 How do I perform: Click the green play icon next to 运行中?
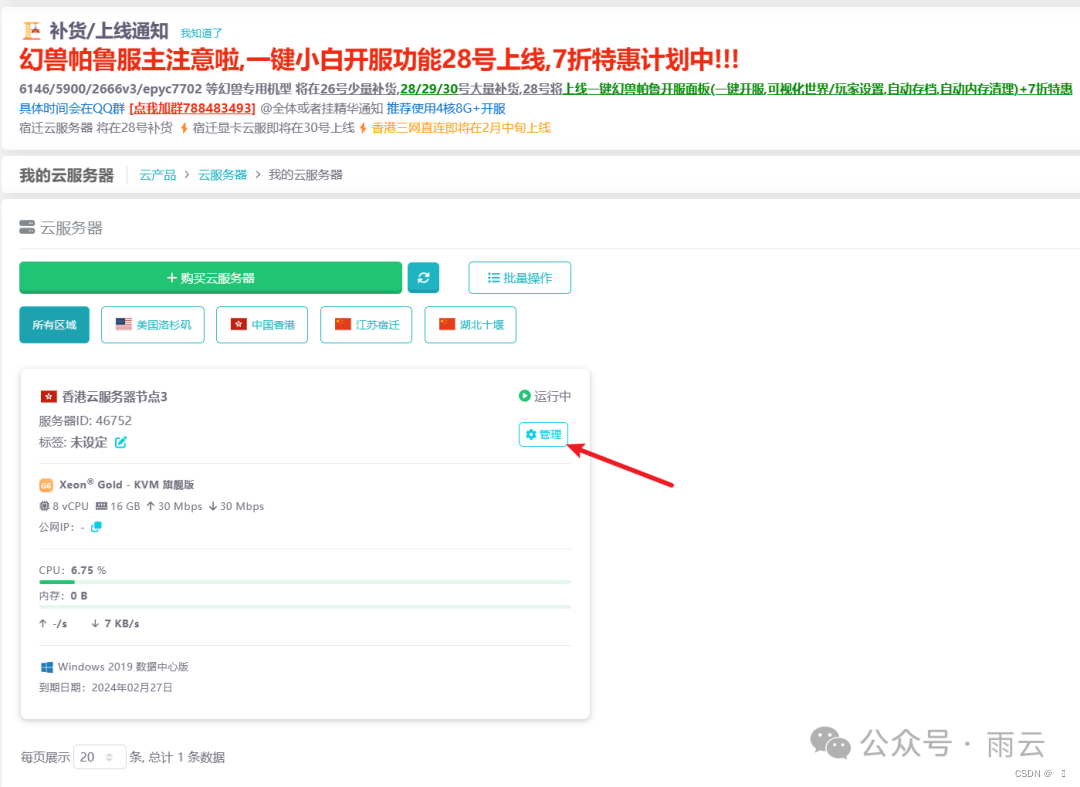tap(524, 395)
